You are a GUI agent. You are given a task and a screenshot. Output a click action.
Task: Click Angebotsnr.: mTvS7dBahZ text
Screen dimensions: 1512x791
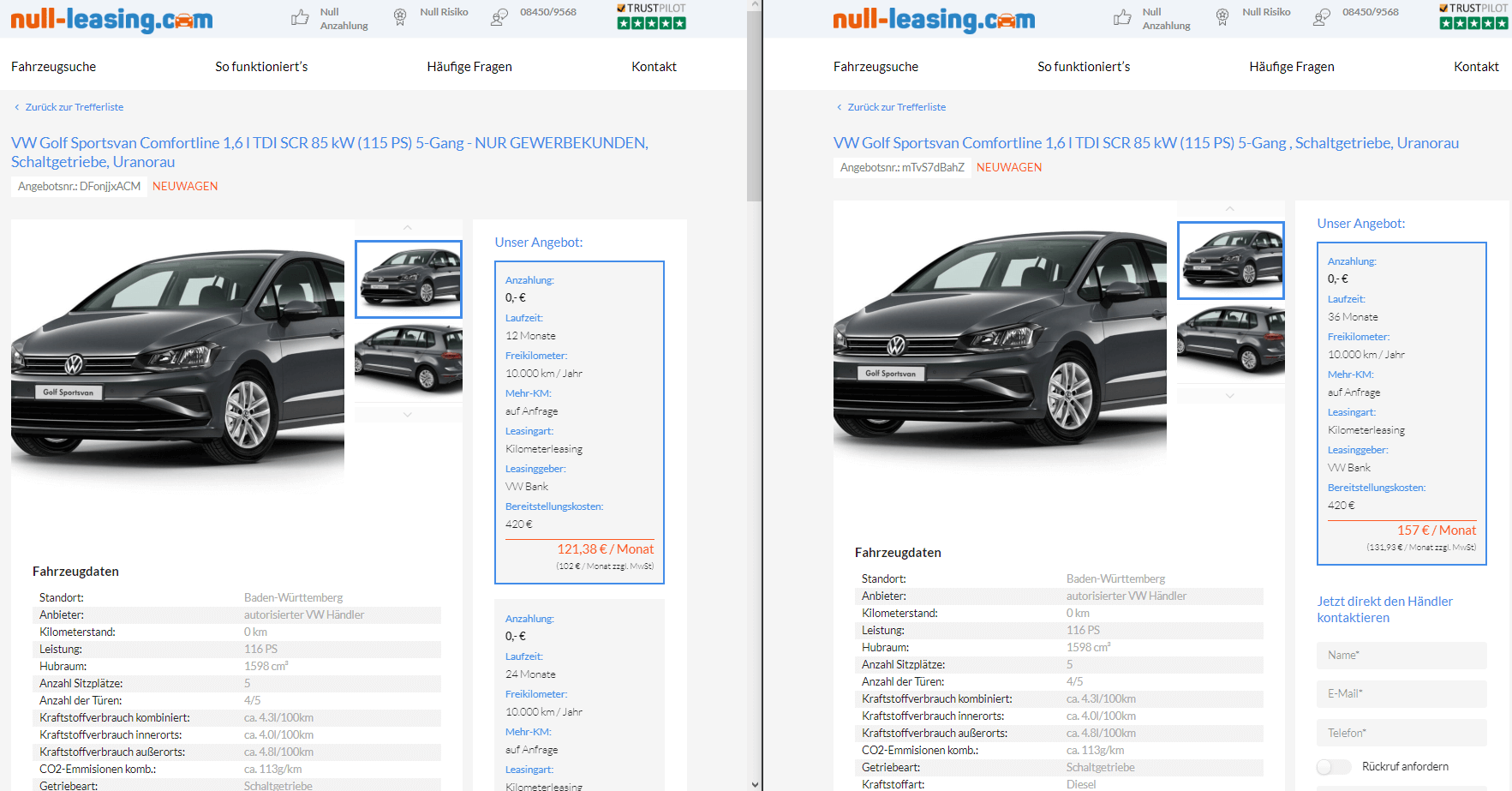[902, 167]
